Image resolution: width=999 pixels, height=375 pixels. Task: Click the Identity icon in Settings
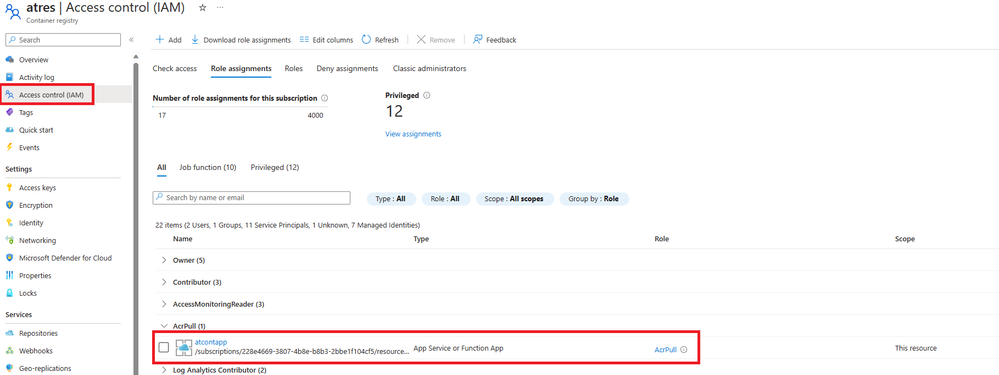[x=10, y=223]
